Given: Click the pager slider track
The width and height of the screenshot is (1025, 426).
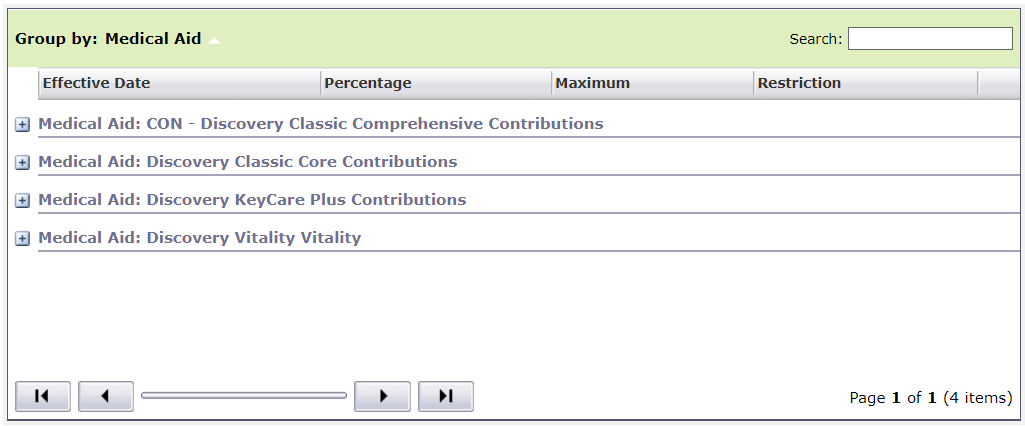Looking at the screenshot, I should (x=244, y=396).
